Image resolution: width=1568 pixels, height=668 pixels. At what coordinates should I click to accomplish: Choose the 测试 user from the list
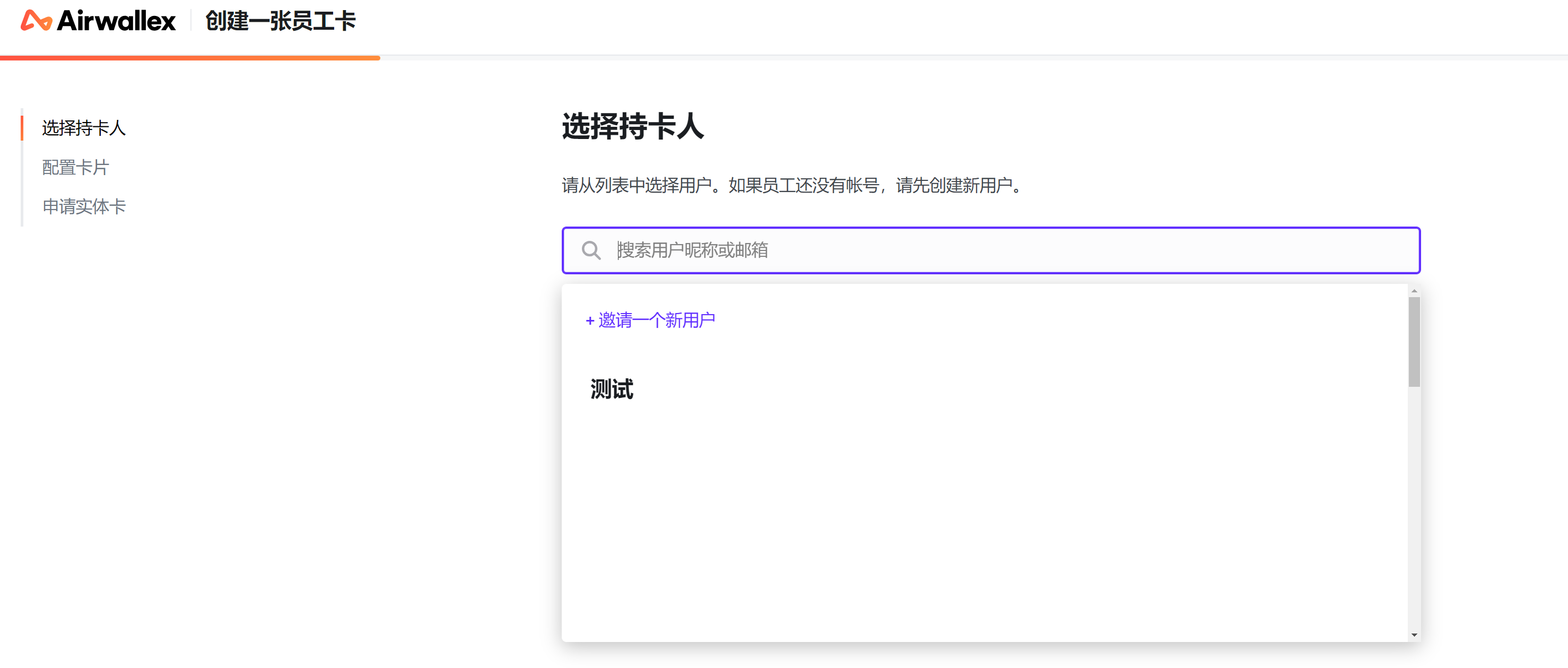click(x=612, y=389)
